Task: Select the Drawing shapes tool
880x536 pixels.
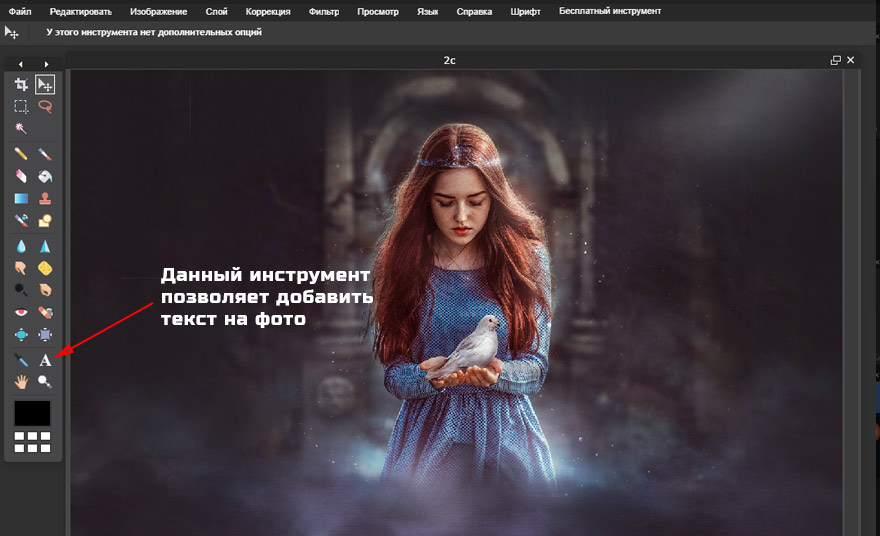Action: pyautogui.click(x=45, y=221)
